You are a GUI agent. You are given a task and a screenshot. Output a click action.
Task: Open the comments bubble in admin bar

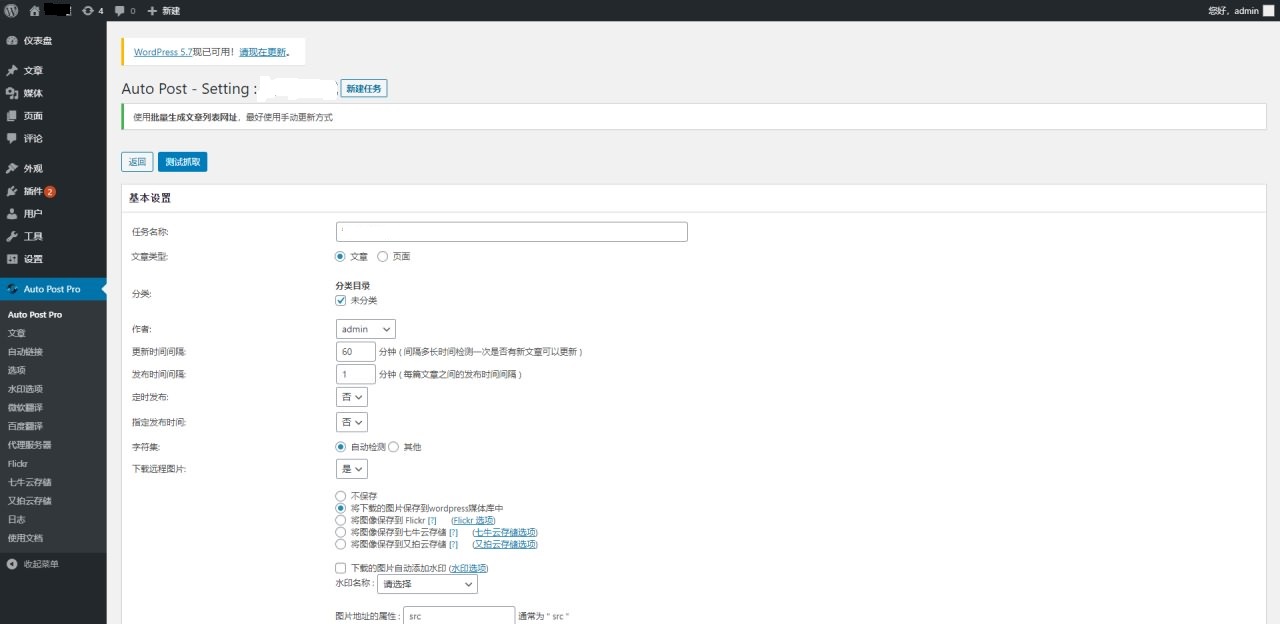[119, 11]
